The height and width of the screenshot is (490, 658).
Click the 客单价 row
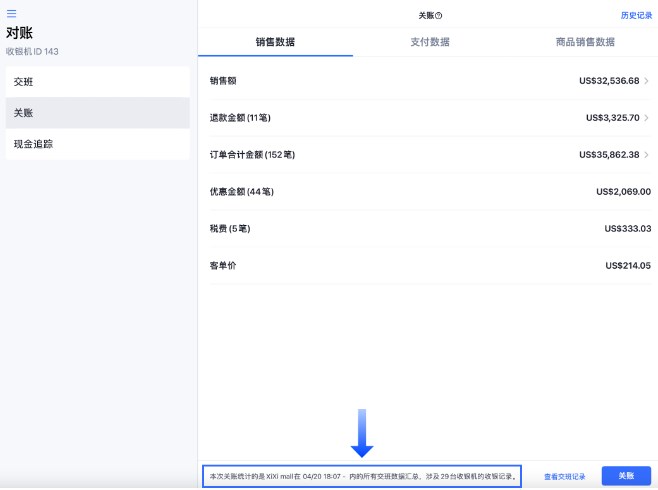pos(429,266)
